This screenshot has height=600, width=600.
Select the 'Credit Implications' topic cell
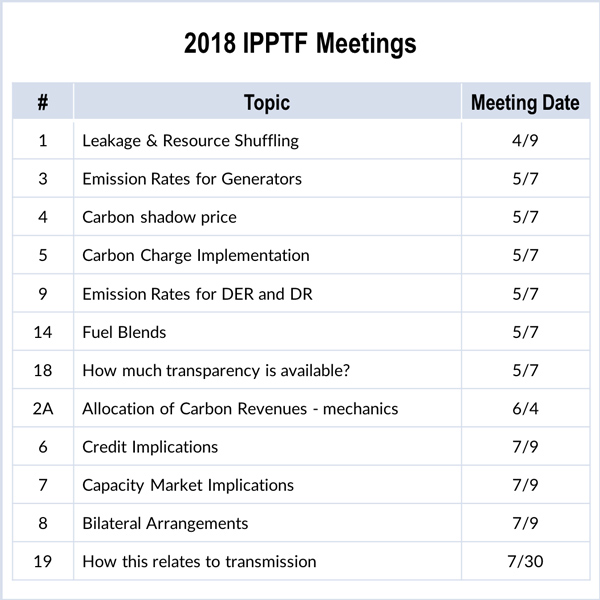point(150,447)
